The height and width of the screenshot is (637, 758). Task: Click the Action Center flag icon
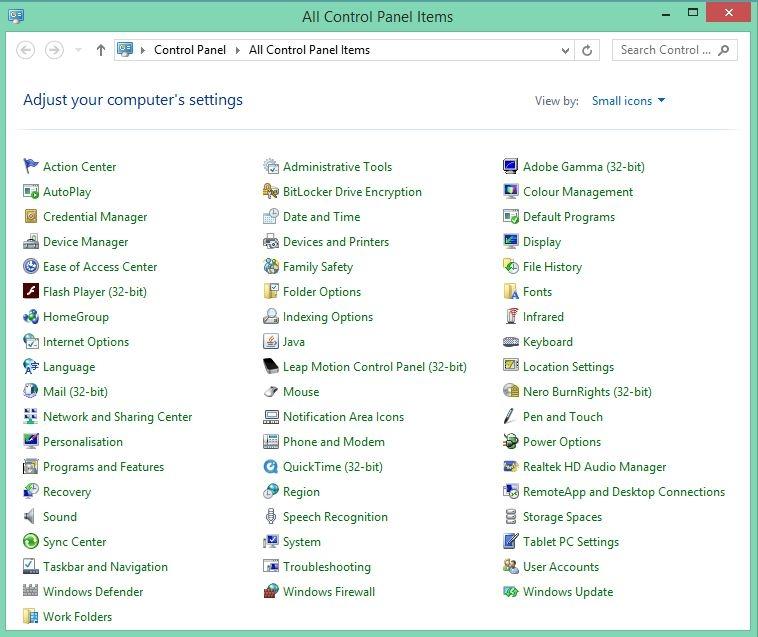pyautogui.click(x=30, y=166)
